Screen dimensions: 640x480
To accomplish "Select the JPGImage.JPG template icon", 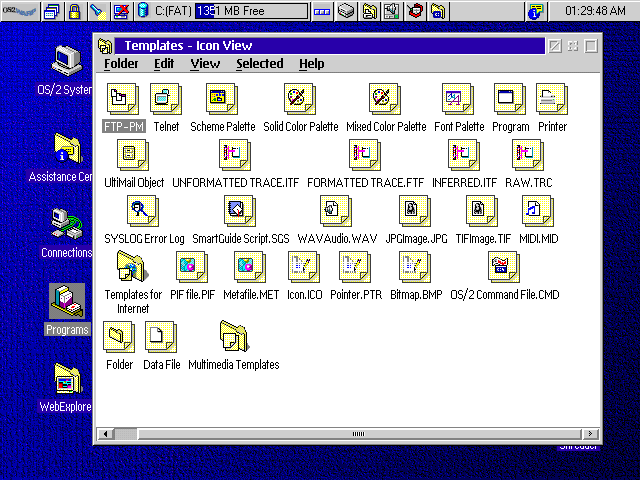I will pos(415,211).
